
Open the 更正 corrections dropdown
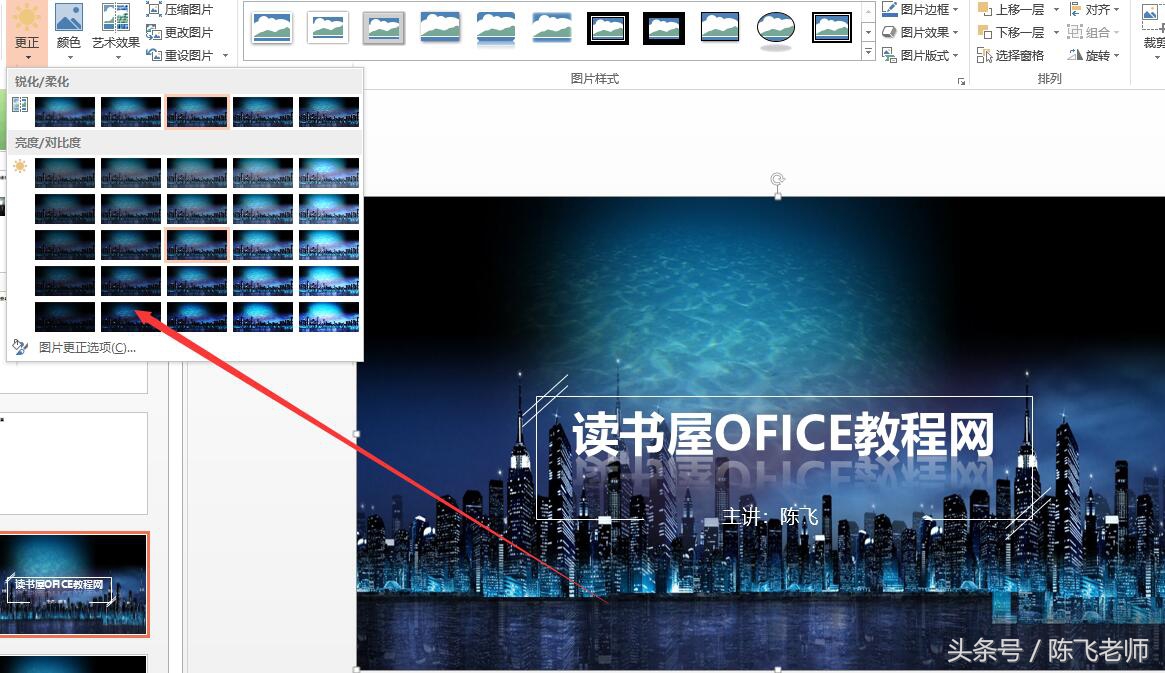[27, 33]
